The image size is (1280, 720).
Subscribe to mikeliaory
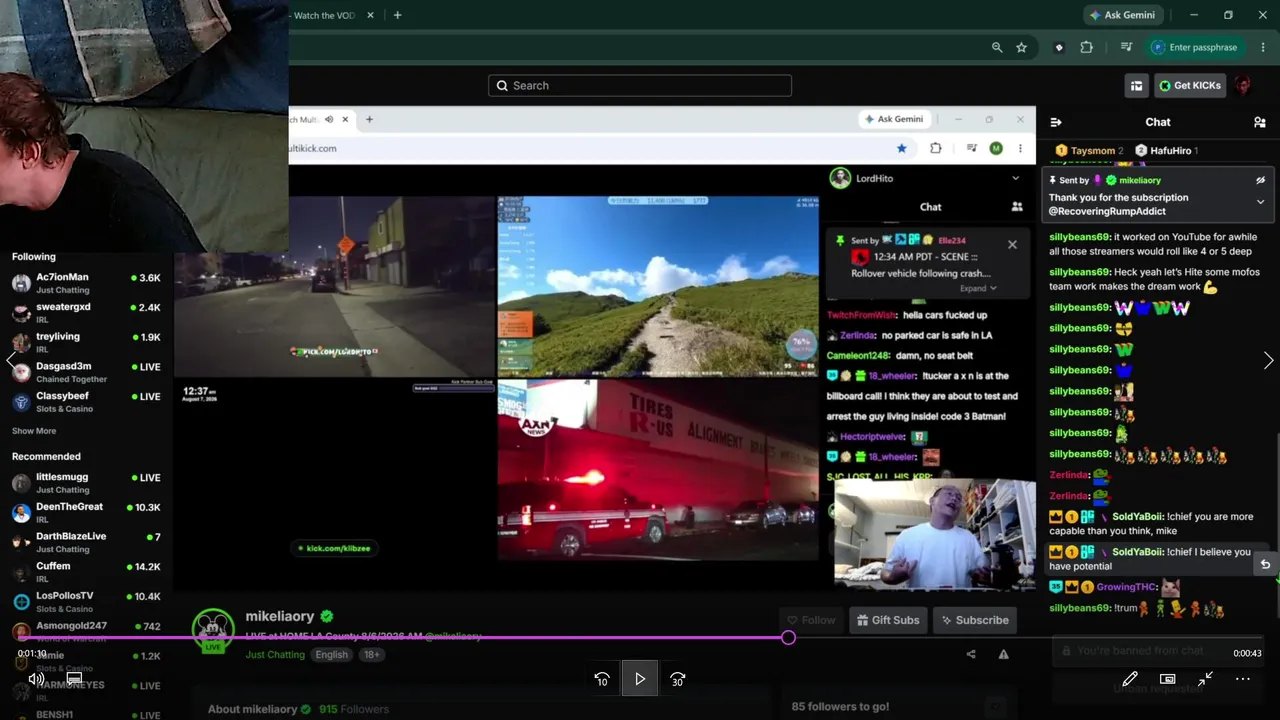[x=975, y=620]
